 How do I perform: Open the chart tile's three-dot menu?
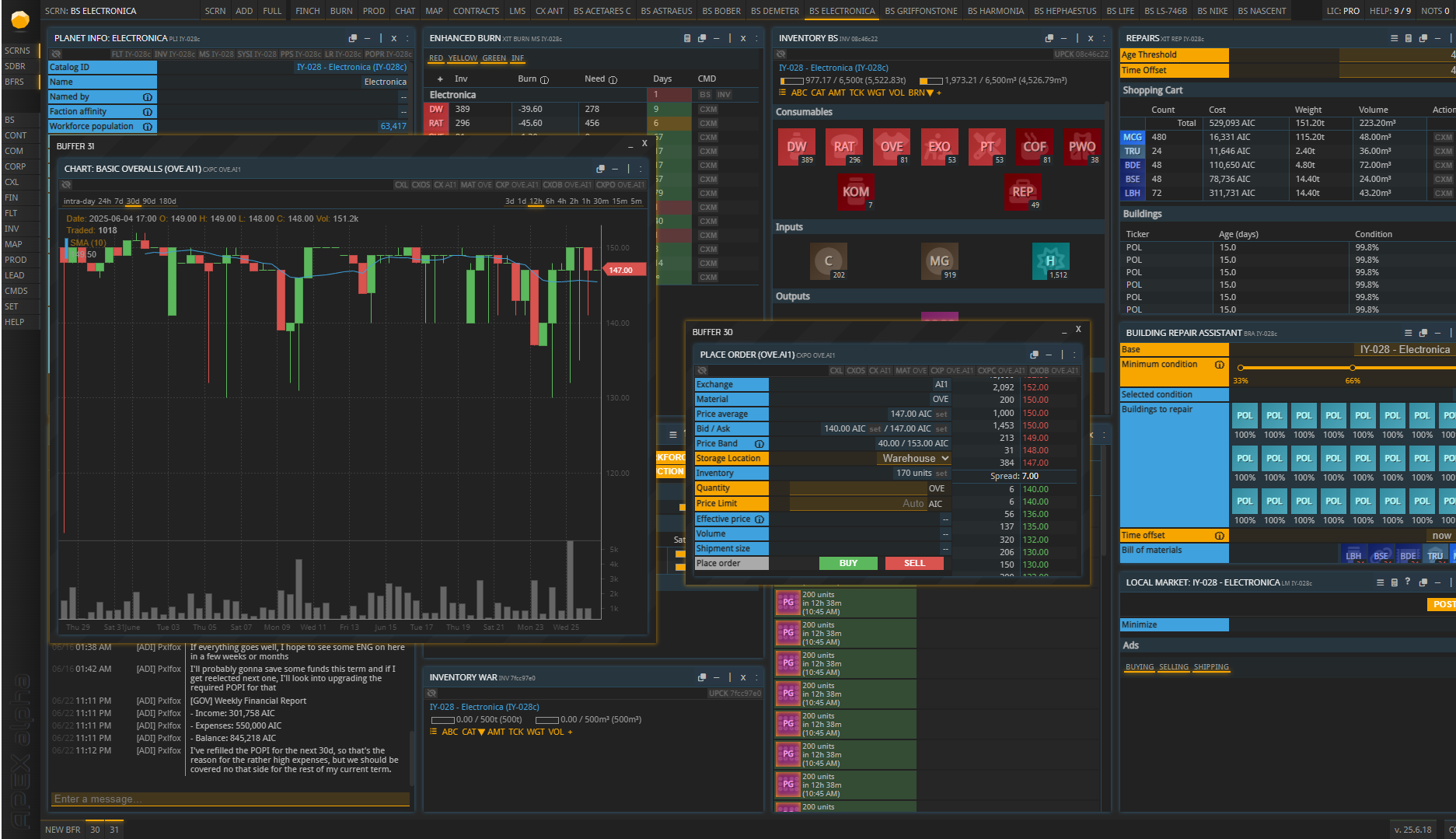pyautogui.click(x=641, y=169)
